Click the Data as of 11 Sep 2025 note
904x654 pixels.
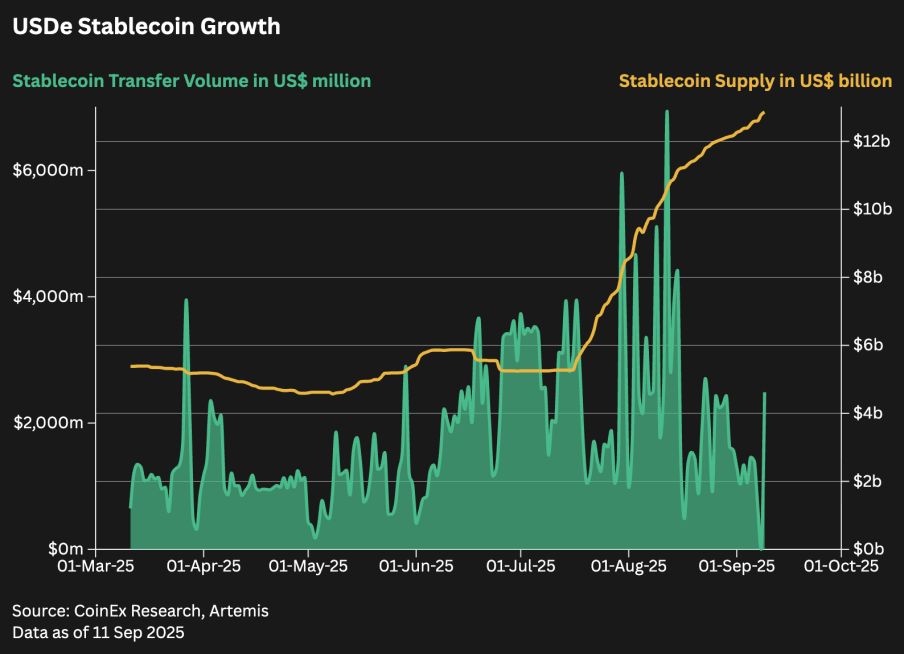tap(98, 633)
